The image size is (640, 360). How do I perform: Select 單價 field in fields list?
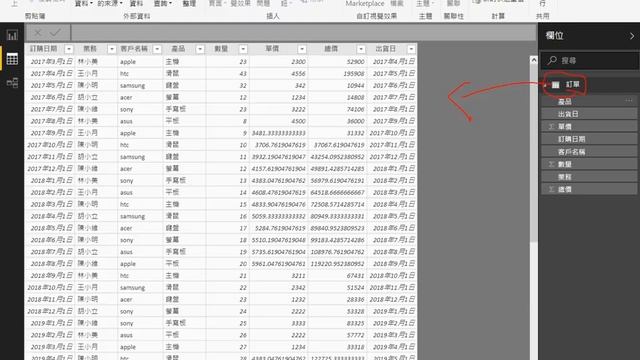[589, 127]
